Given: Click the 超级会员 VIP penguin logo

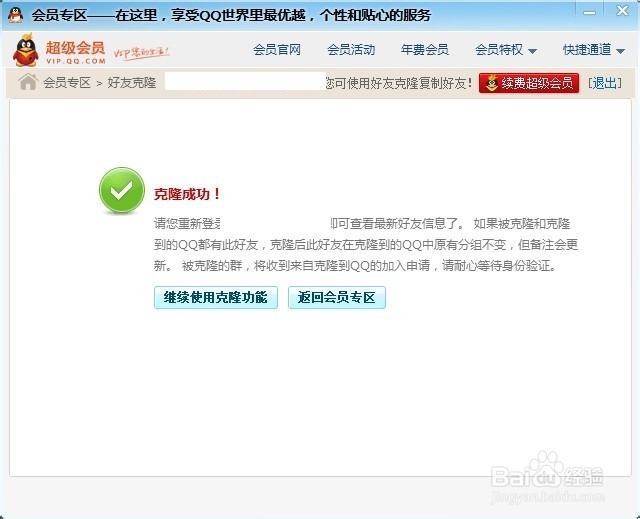Looking at the screenshot, I should [26, 50].
